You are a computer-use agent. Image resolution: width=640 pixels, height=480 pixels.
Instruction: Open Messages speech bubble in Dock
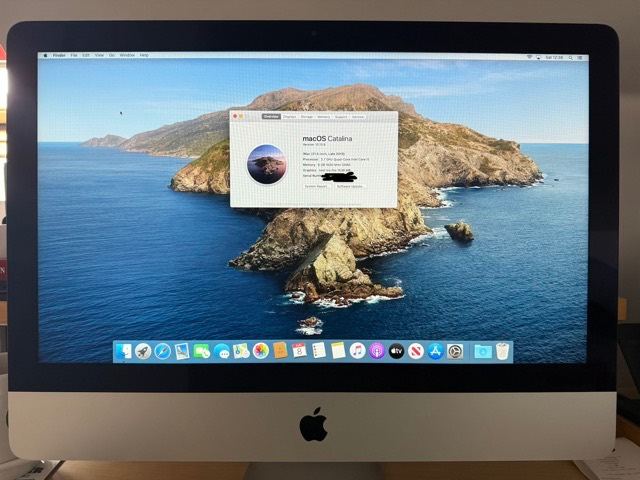coord(221,351)
